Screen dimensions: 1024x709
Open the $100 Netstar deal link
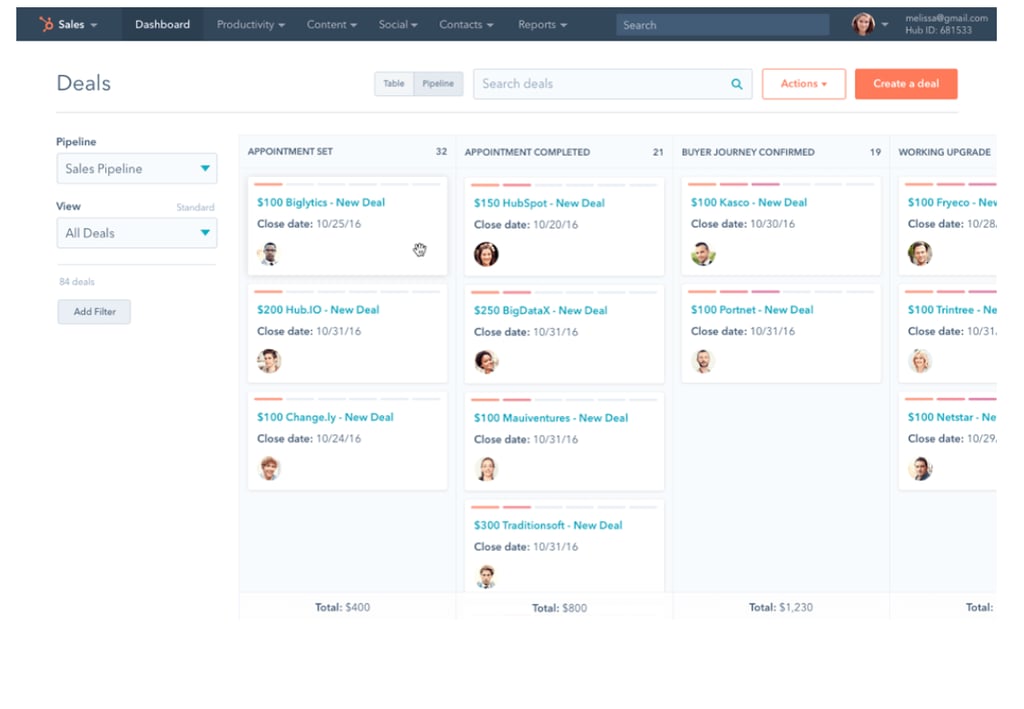pos(952,417)
